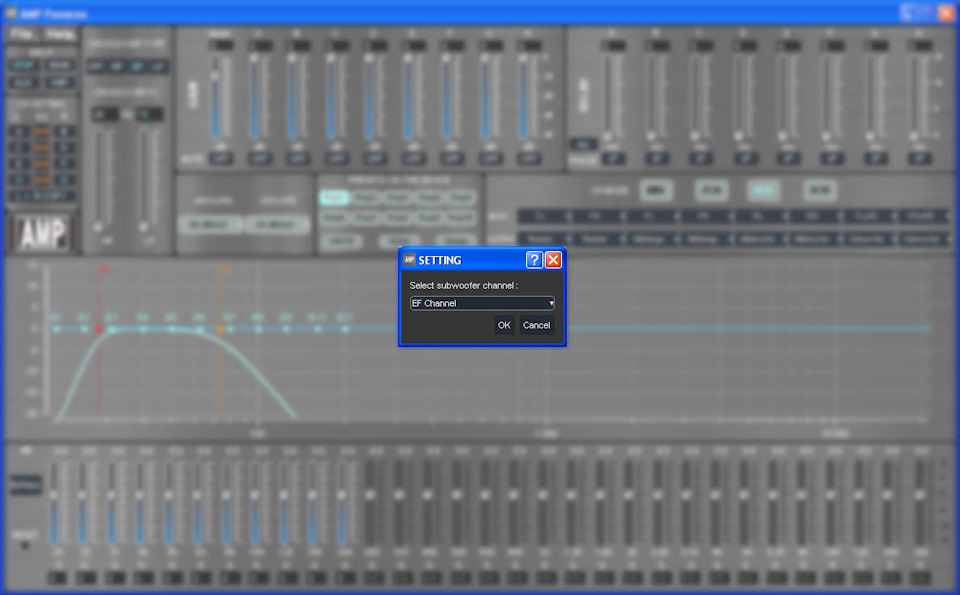Click the first EQ band slider at the bottom

coord(54,503)
